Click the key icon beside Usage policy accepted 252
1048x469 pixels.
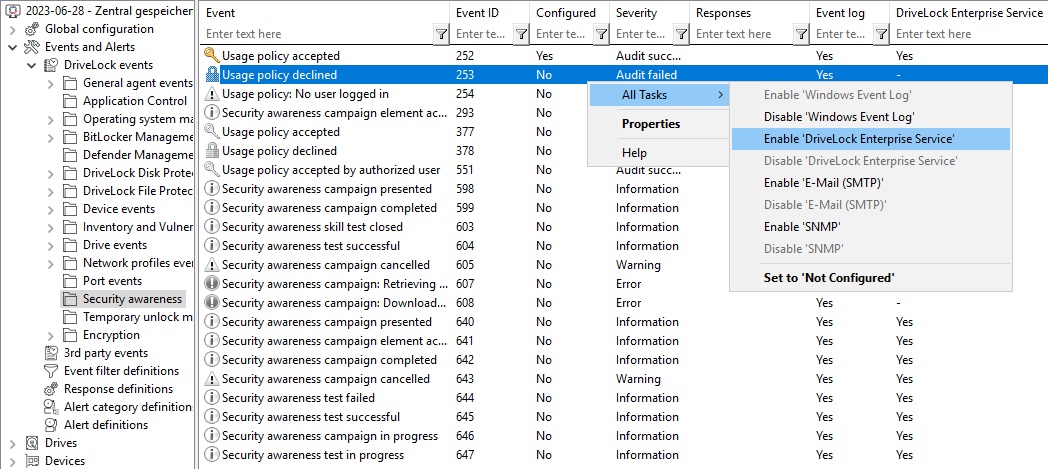[211, 56]
